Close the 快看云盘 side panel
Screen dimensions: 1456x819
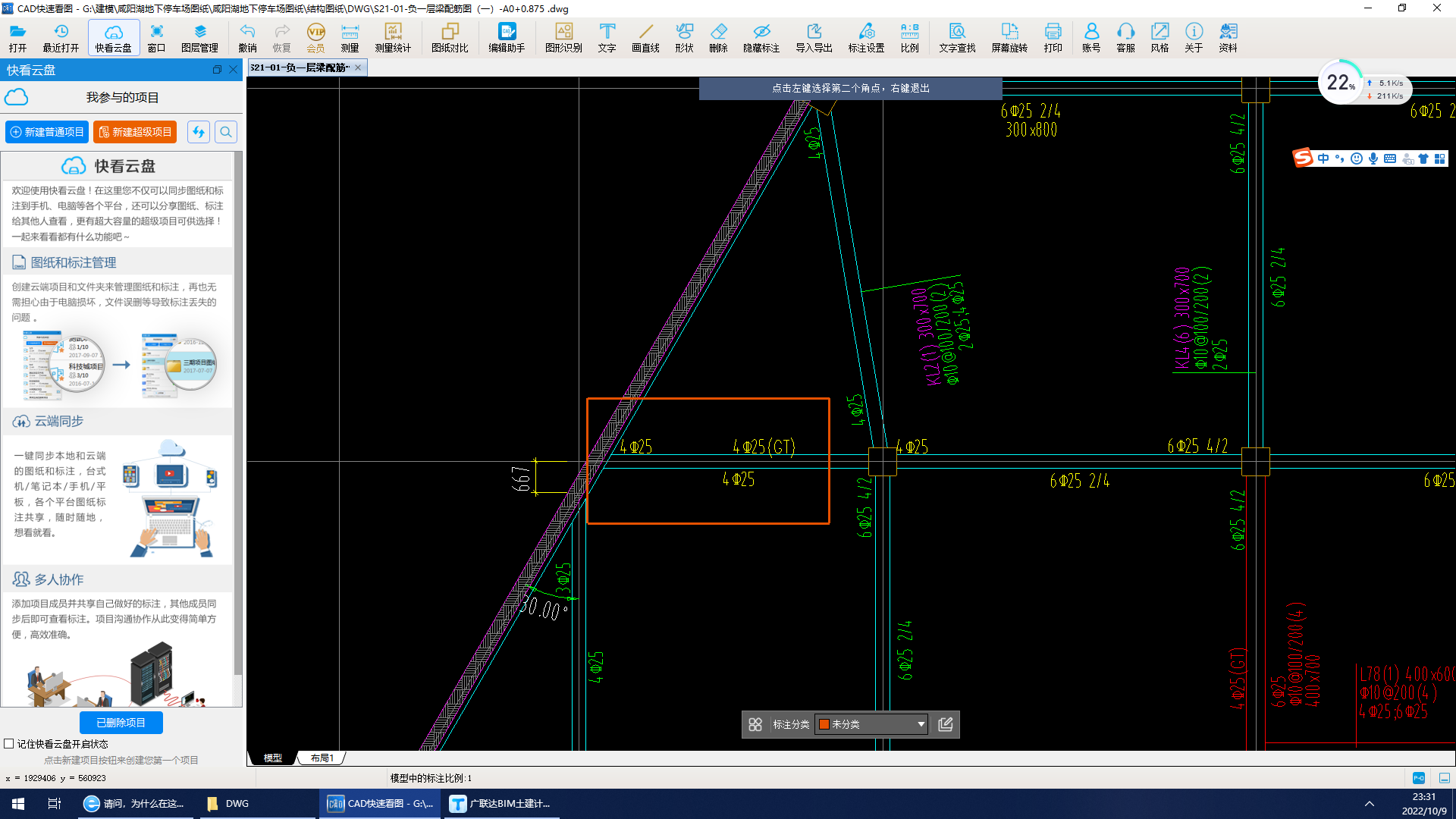point(233,70)
